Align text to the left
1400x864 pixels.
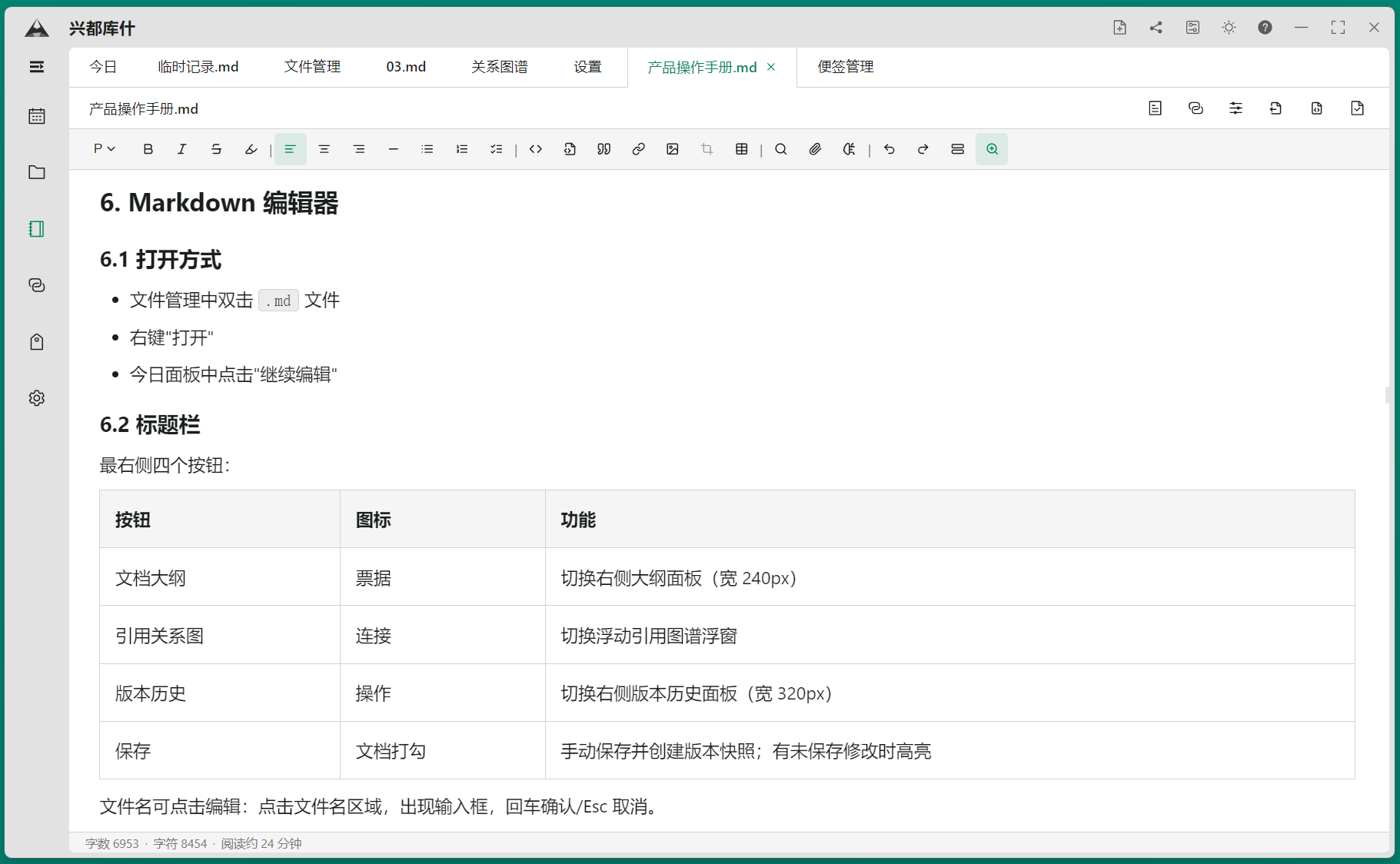coord(290,149)
